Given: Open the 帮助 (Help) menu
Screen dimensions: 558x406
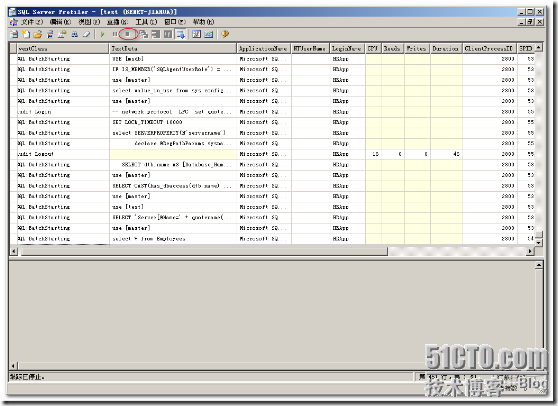Looking at the screenshot, I should pos(203,22).
